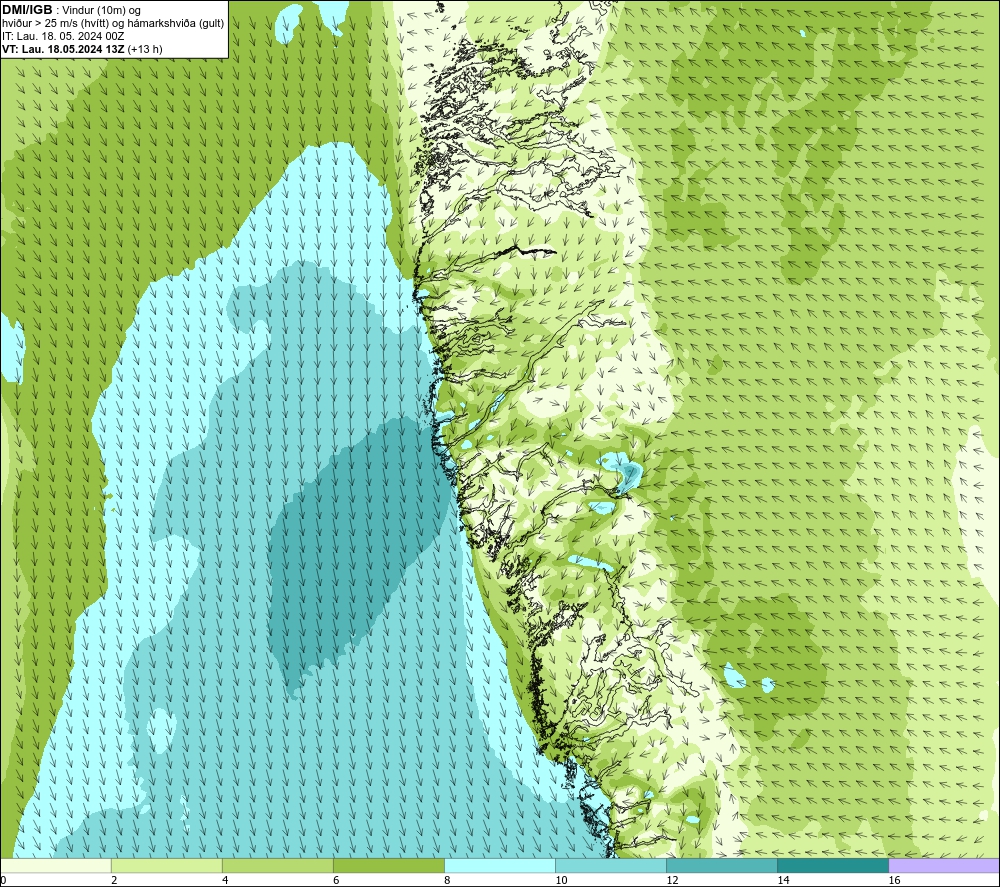The width and height of the screenshot is (1000, 887).
Task: Click the "8" label on the wind scale
Action: (x=447, y=881)
